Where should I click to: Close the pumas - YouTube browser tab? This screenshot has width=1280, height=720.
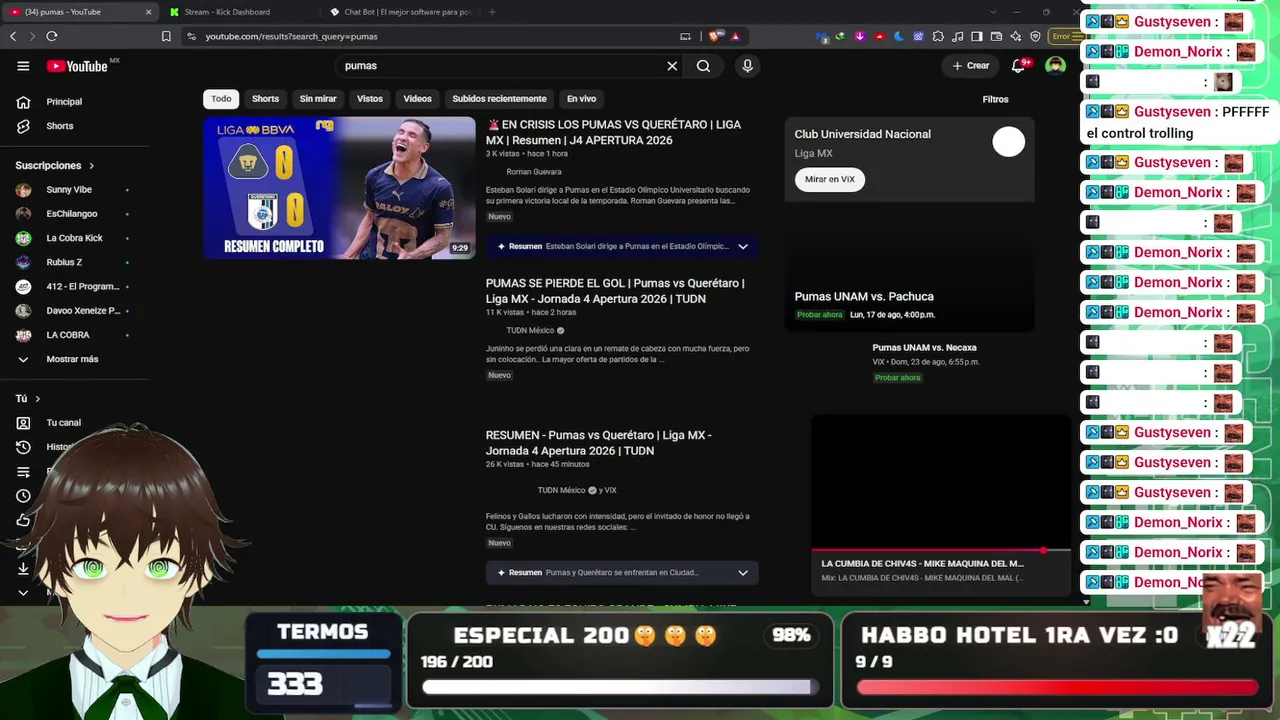[x=149, y=12]
